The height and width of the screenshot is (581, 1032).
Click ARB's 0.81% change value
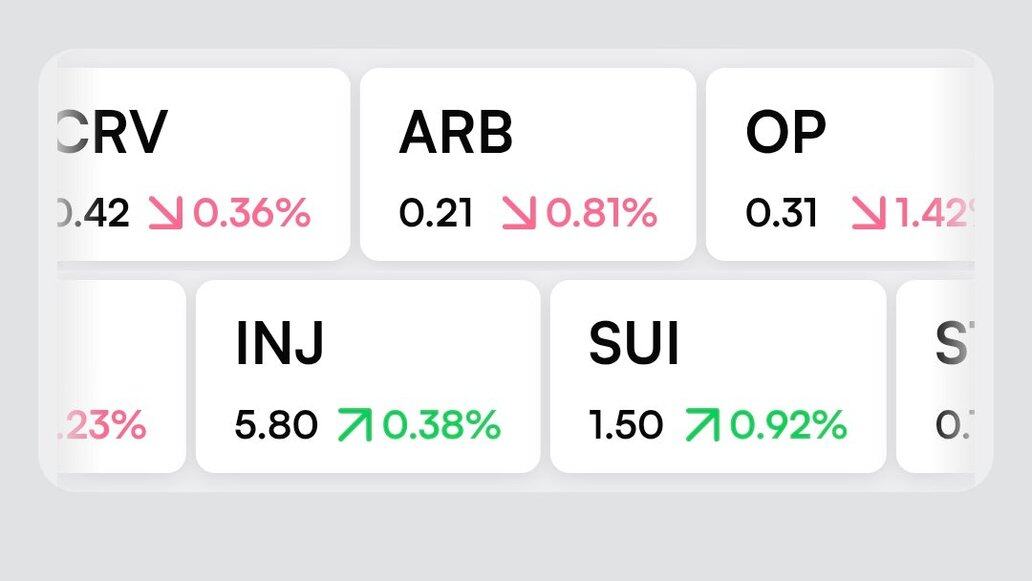coord(600,213)
